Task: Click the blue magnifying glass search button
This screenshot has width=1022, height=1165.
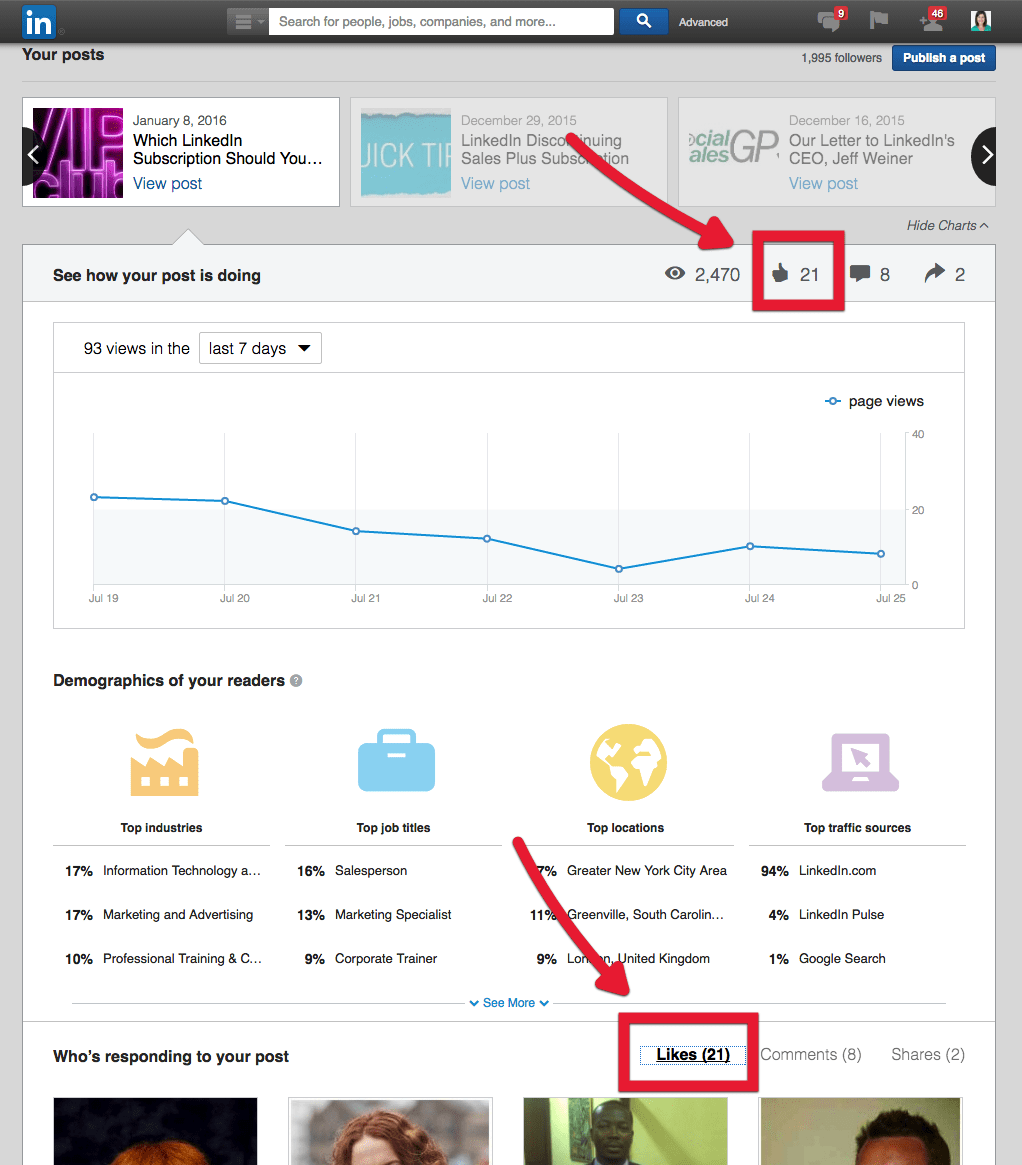Action: coord(644,21)
